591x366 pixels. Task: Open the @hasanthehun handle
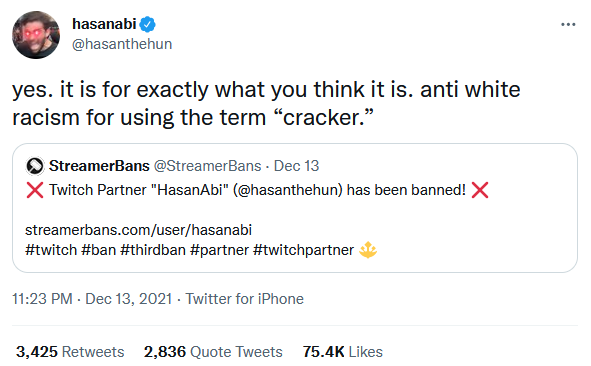(x=122, y=44)
